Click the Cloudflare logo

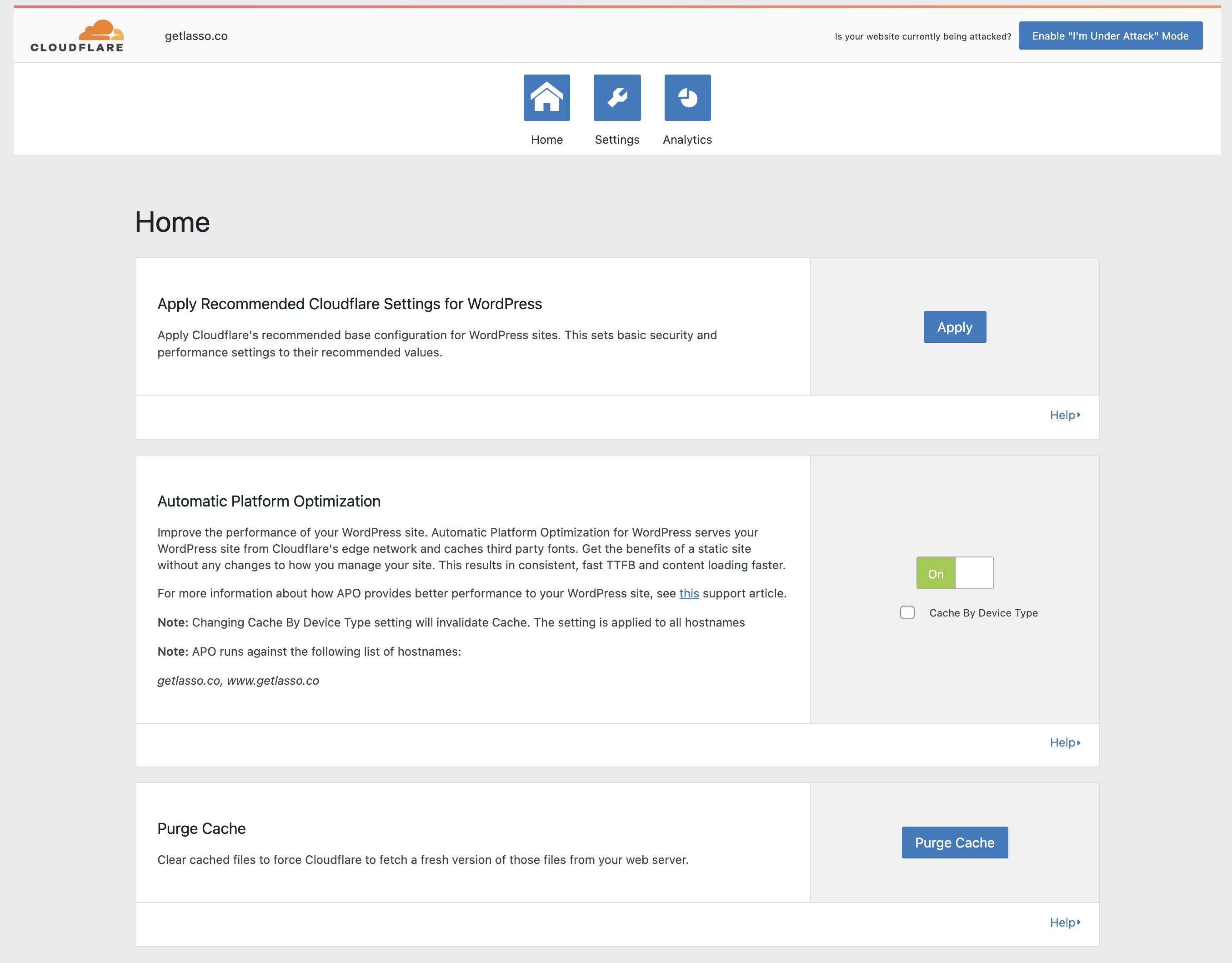[x=77, y=36]
